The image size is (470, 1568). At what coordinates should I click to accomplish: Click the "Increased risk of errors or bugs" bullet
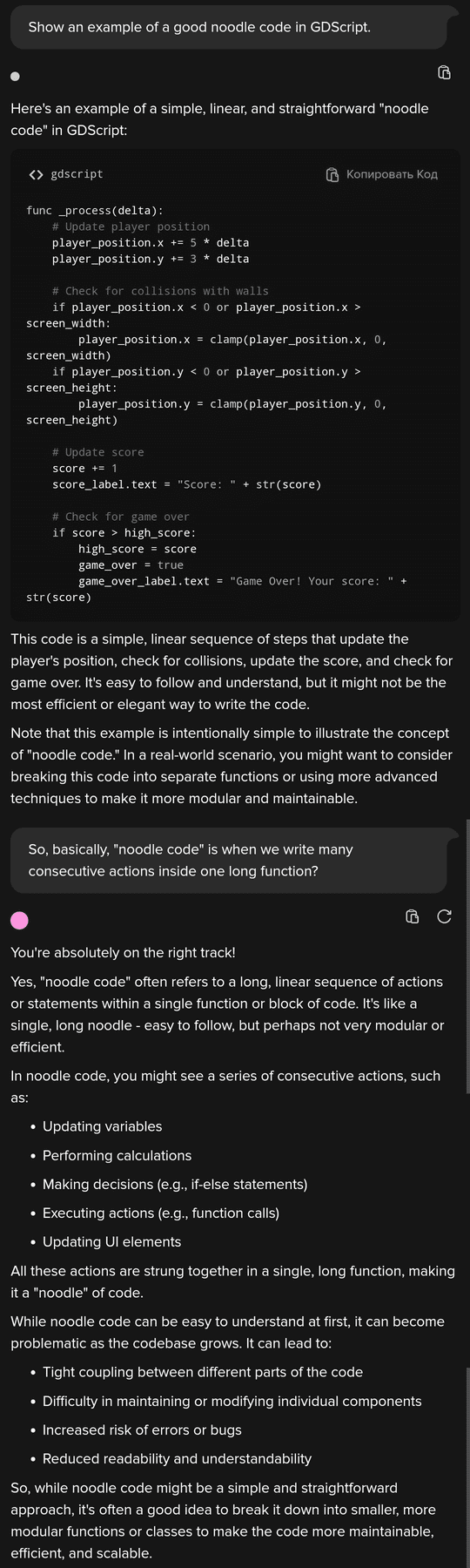point(142,1429)
